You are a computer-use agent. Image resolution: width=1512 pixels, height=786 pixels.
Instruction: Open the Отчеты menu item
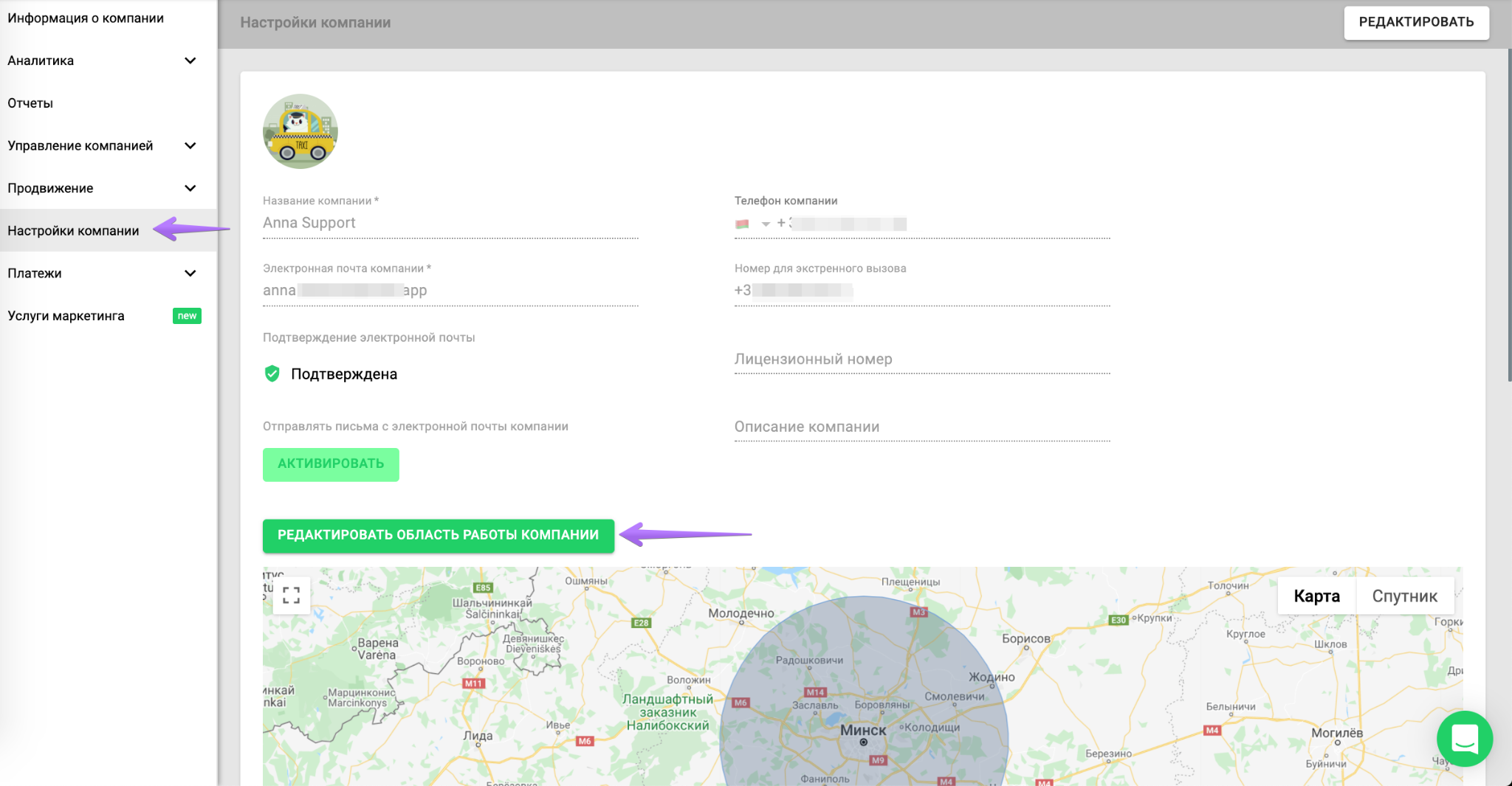[x=30, y=103]
